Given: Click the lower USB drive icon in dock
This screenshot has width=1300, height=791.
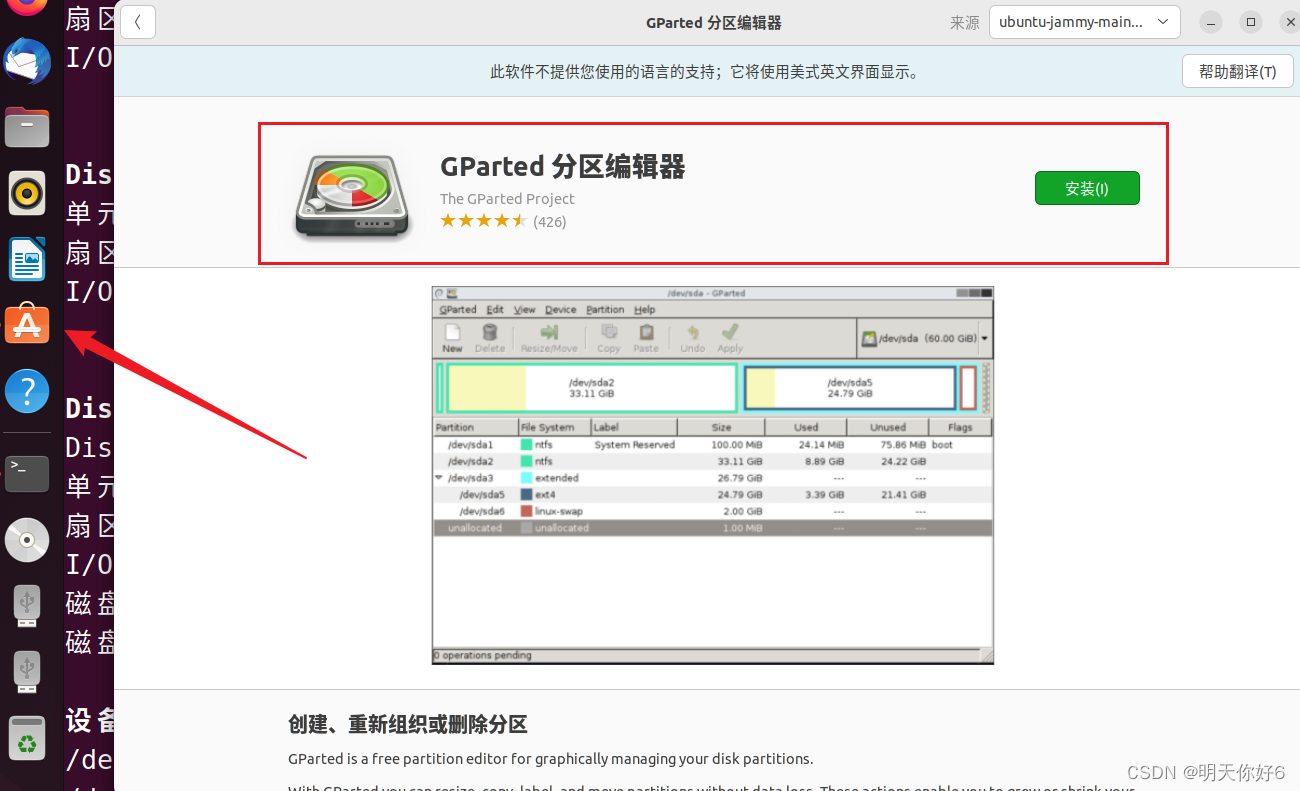Looking at the screenshot, I should click(27, 672).
